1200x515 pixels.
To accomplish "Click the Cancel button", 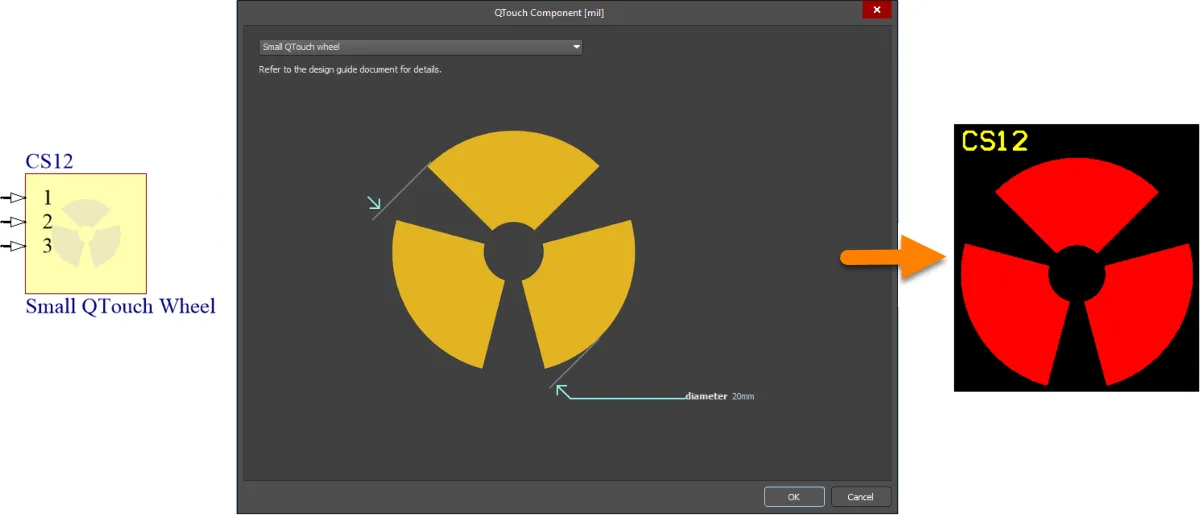I will (x=860, y=496).
